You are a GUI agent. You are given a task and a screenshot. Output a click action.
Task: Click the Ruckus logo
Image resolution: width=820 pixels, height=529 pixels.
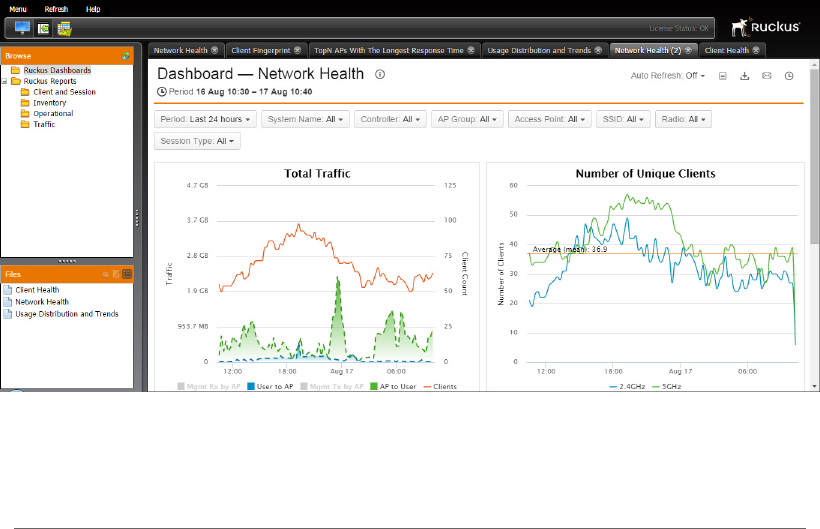(766, 27)
